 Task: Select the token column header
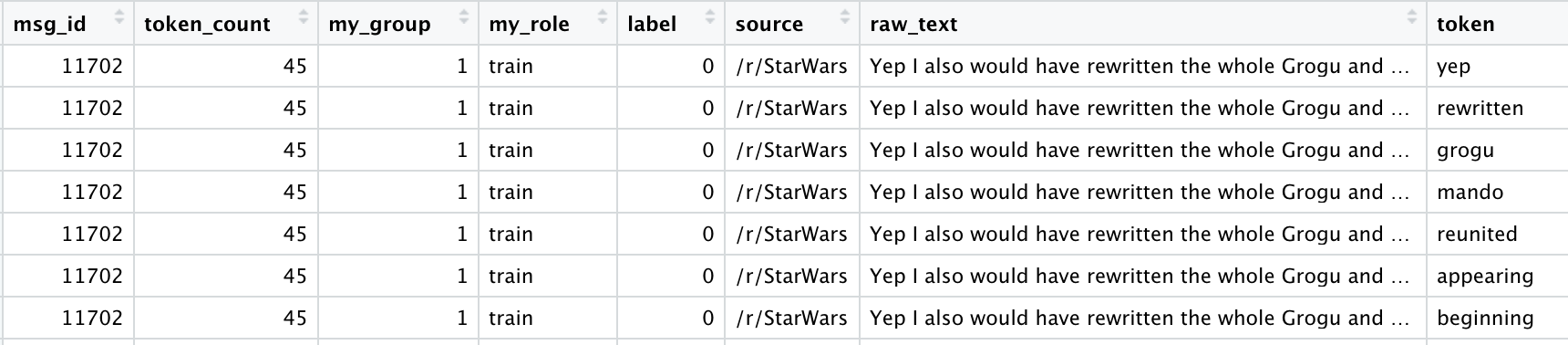click(x=1466, y=25)
